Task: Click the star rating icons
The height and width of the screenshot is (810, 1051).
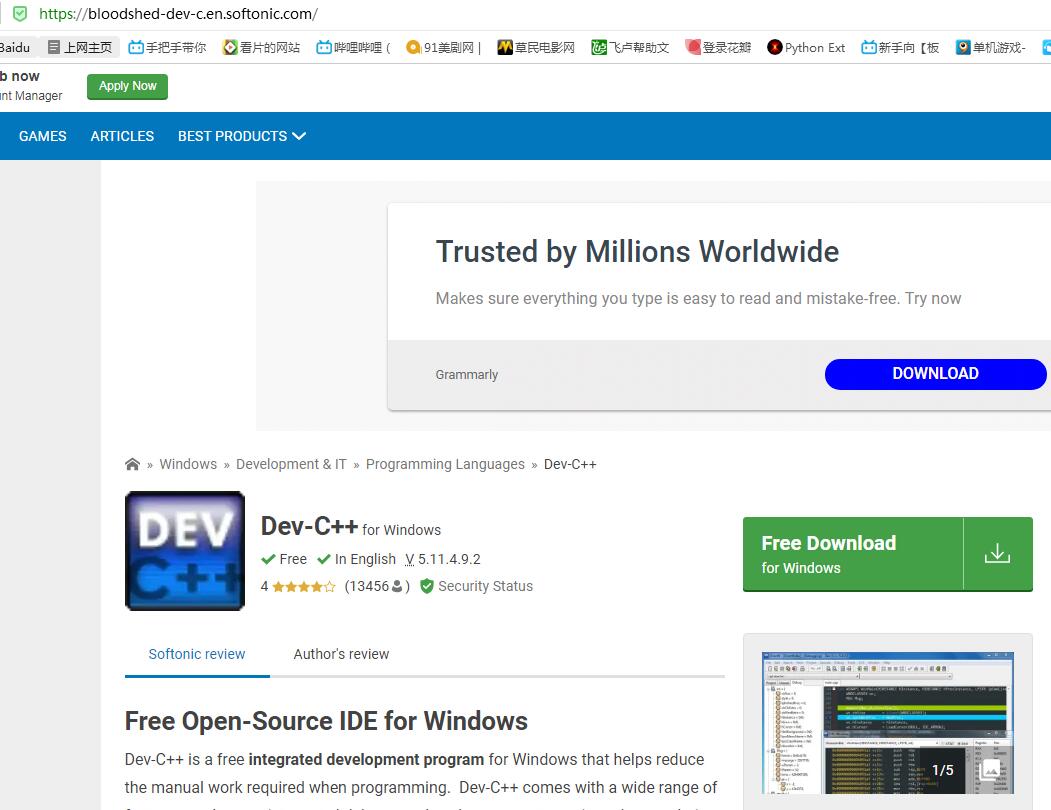Action: point(304,587)
